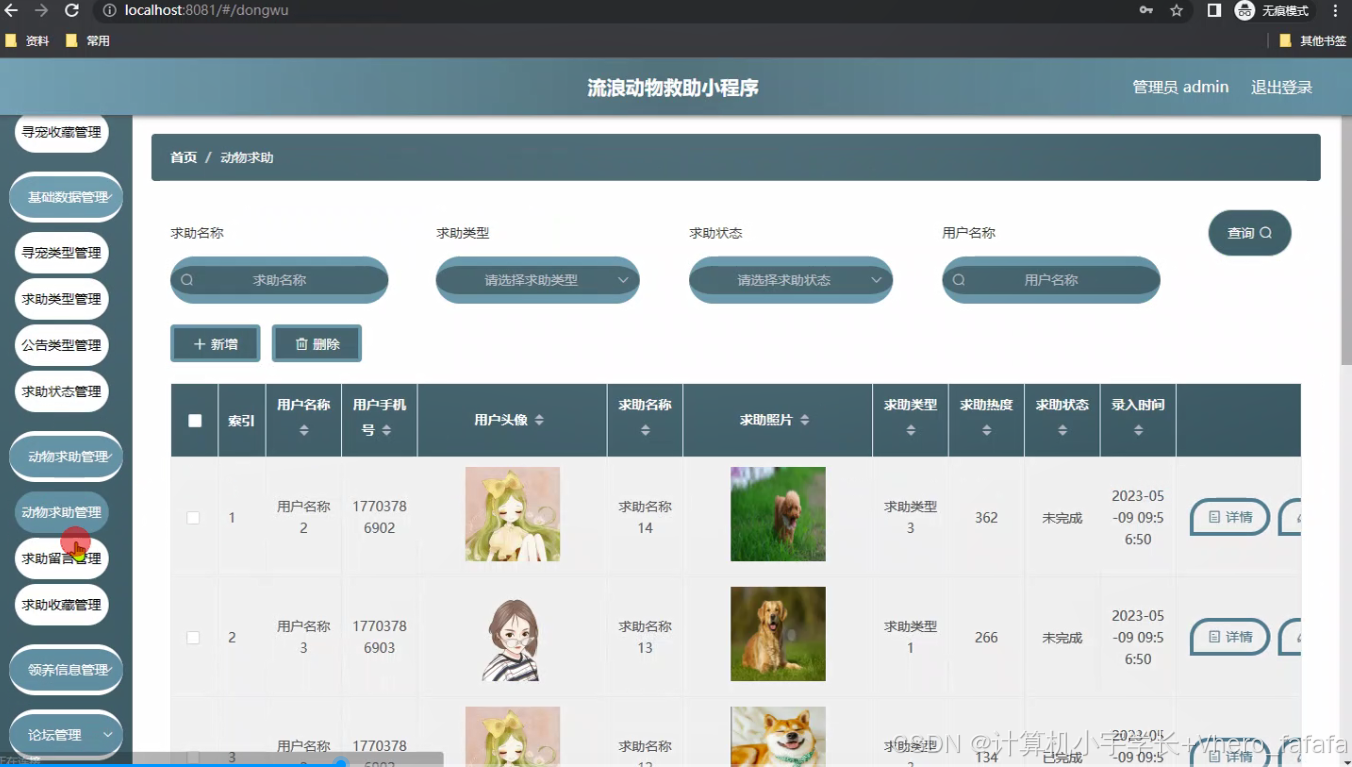Open 求助留言管理 in sidebar
The image size is (1352, 767).
pyautogui.click(x=62, y=559)
